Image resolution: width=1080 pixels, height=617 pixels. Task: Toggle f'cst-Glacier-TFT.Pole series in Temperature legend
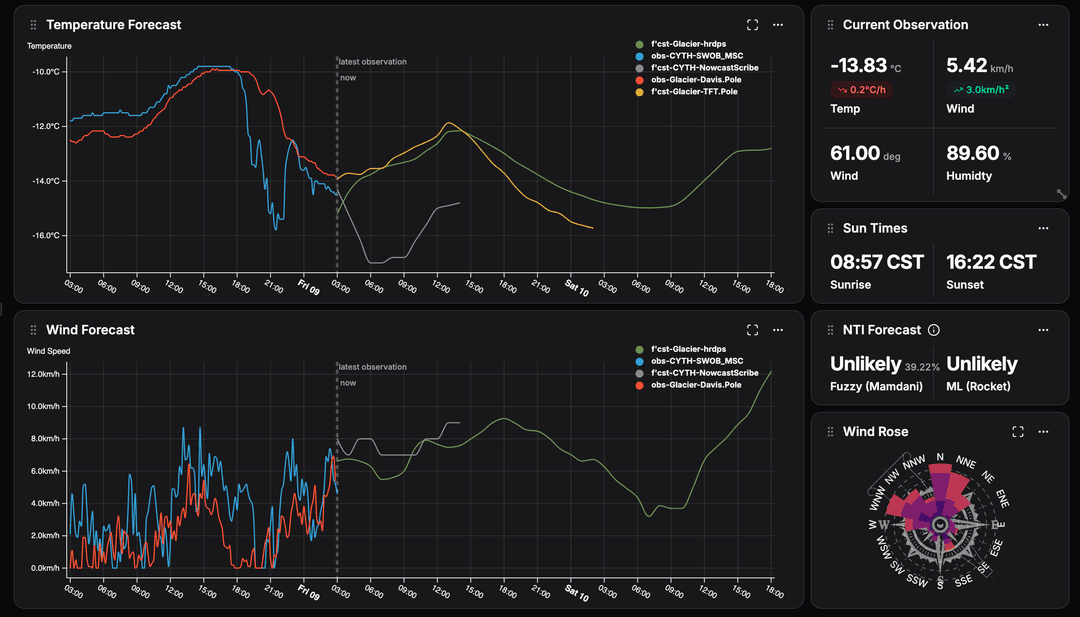pyautogui.click(x=693, y=92)
